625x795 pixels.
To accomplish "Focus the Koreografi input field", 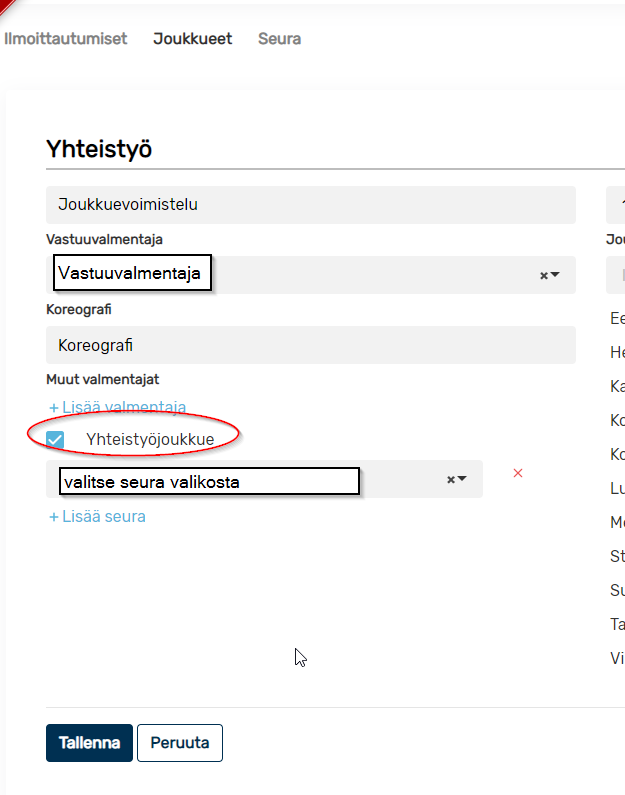I will tap(311, 345).
